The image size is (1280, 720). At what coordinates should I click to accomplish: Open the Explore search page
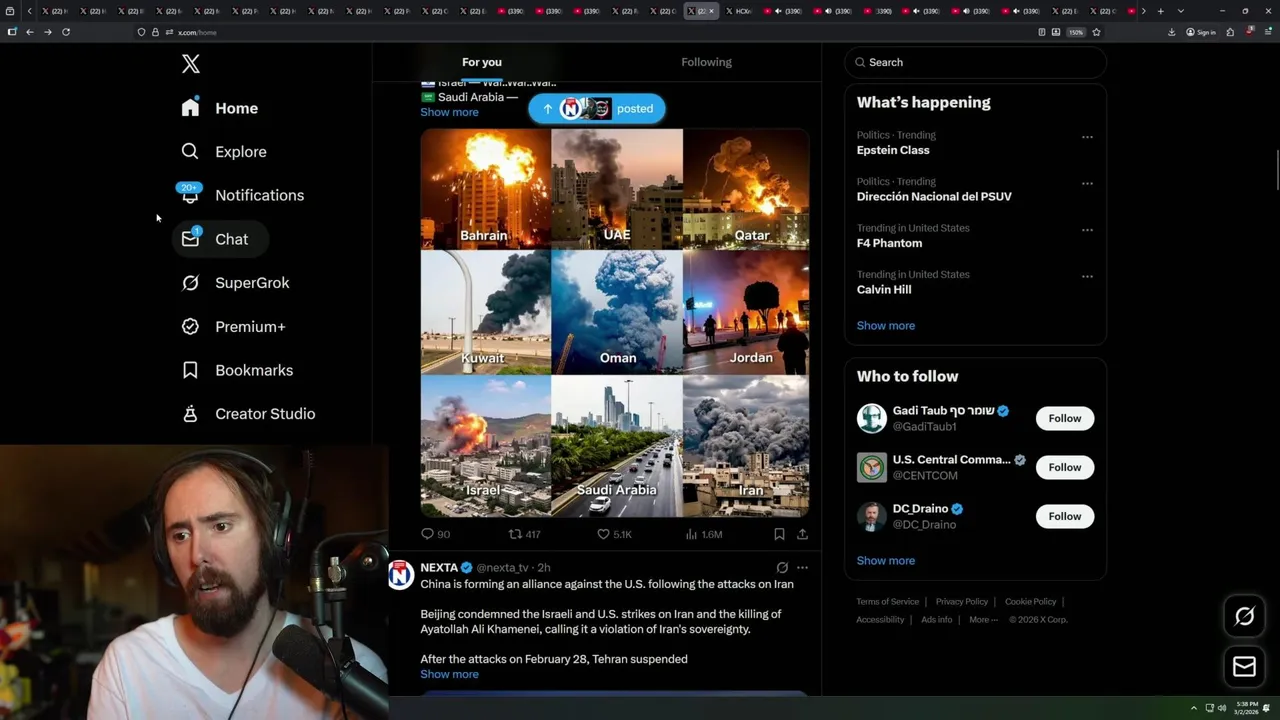click(x=223, y=152)
